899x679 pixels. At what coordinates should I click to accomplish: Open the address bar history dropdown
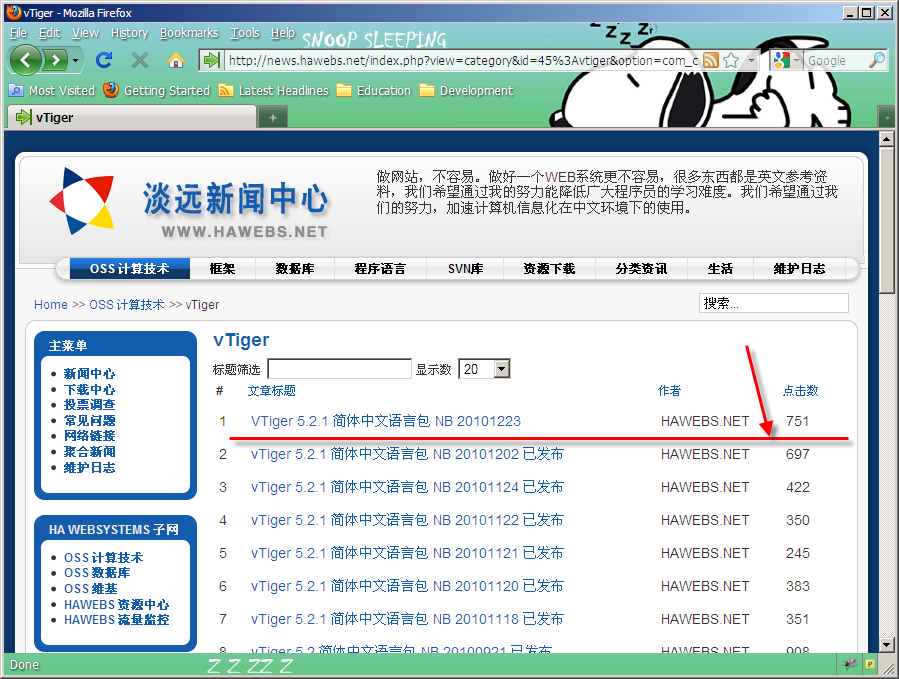[751, 60]
